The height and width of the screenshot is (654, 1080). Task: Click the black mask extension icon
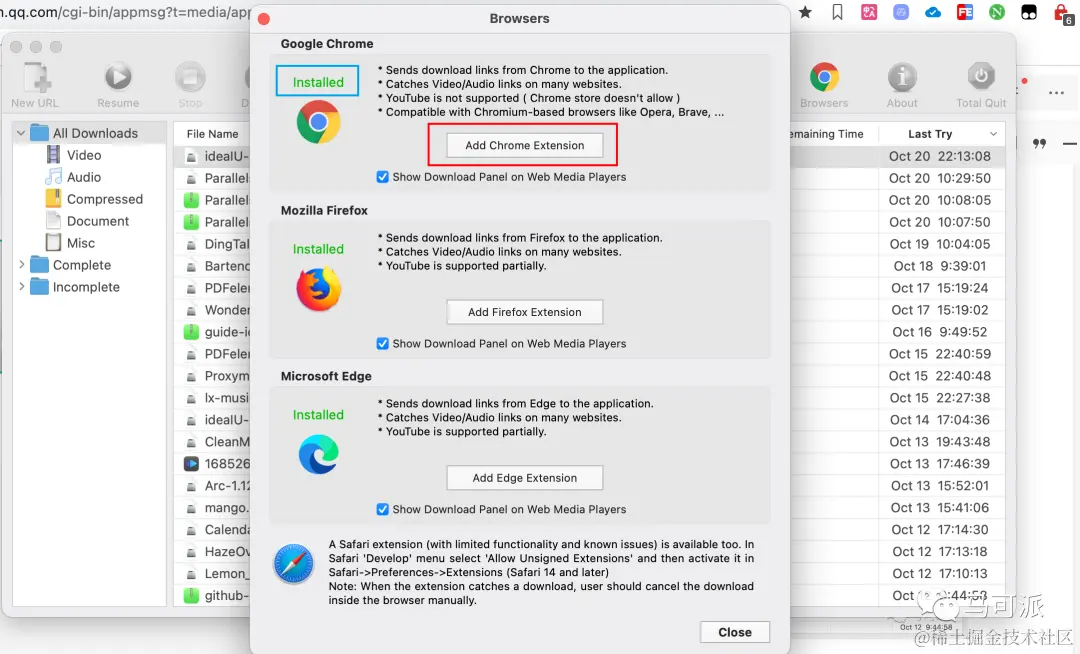1028,12
